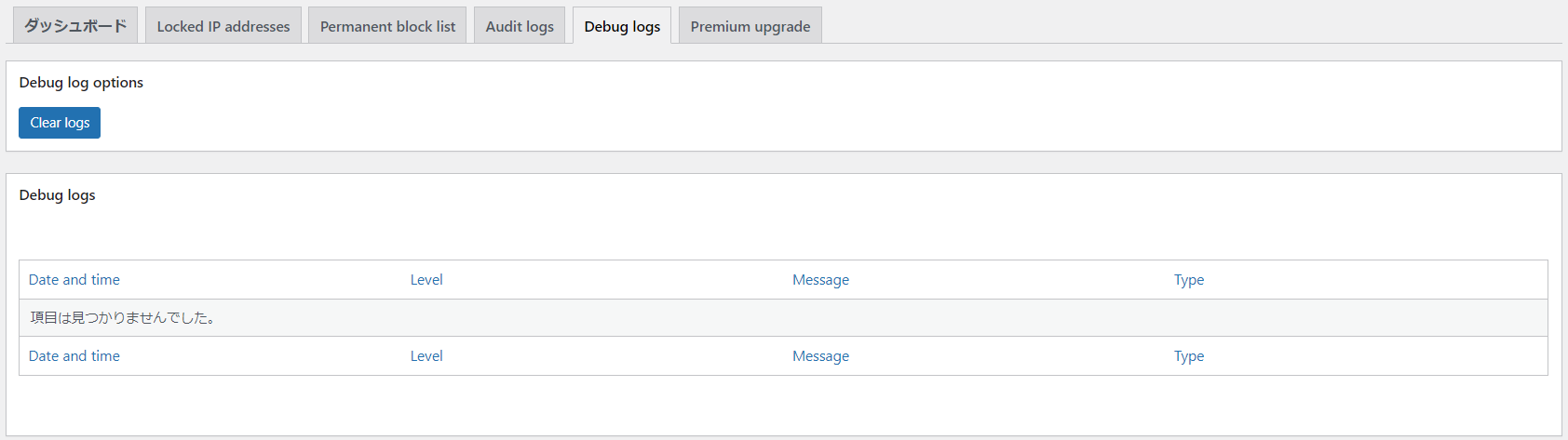Sort by Date and time in table header
This screenshot has width=1568, height=440.
[x=74, y=280]
